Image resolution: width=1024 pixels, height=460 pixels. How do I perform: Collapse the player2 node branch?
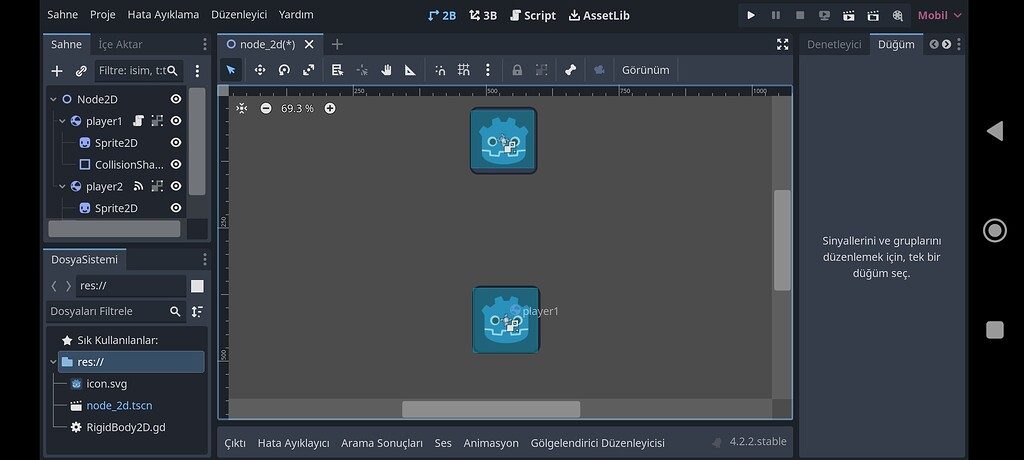pyautogui.click(x=63, y=186)
